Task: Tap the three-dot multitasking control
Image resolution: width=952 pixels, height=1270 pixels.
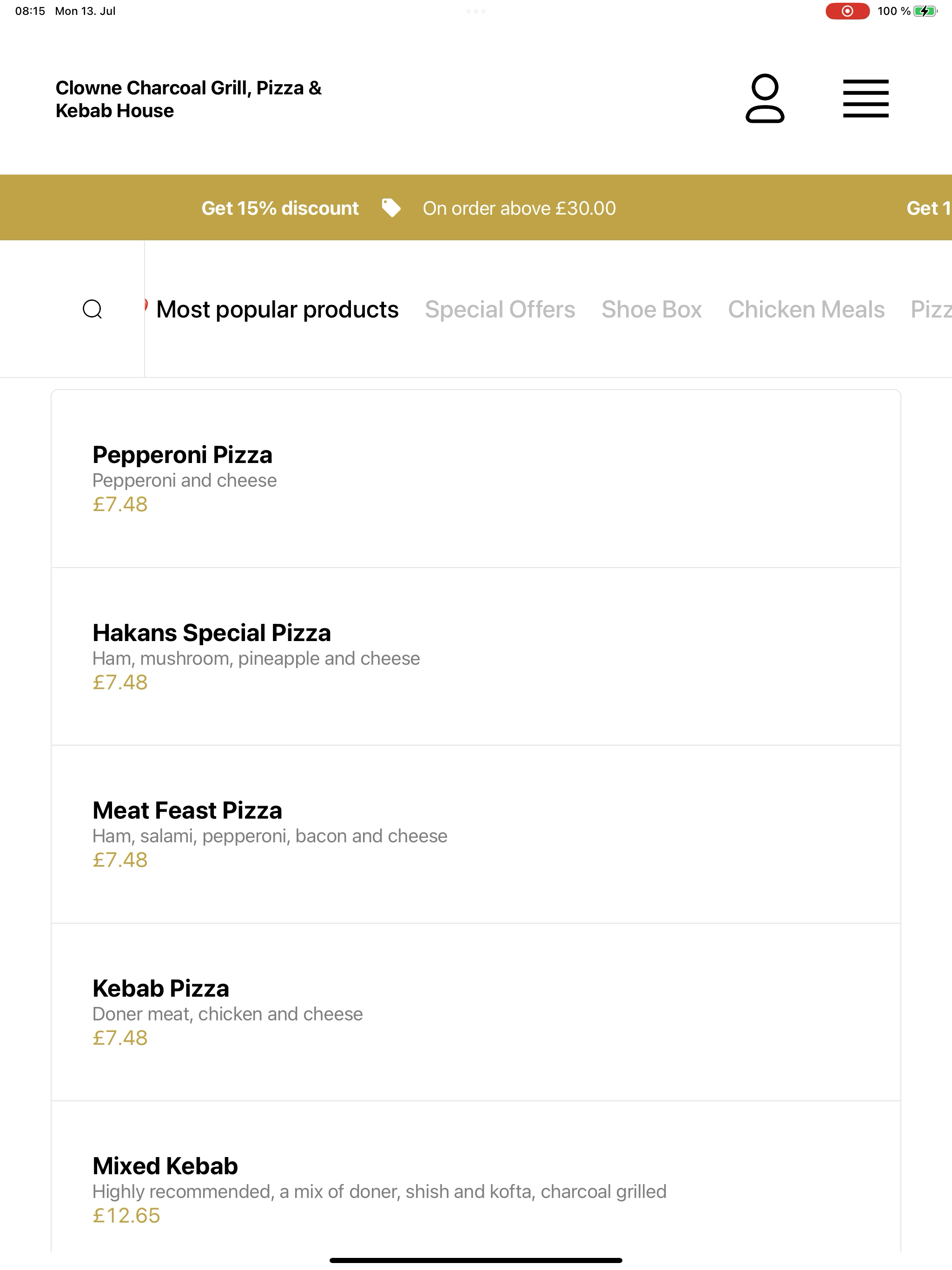Action: pyautogui.click(x=476, y=11)
